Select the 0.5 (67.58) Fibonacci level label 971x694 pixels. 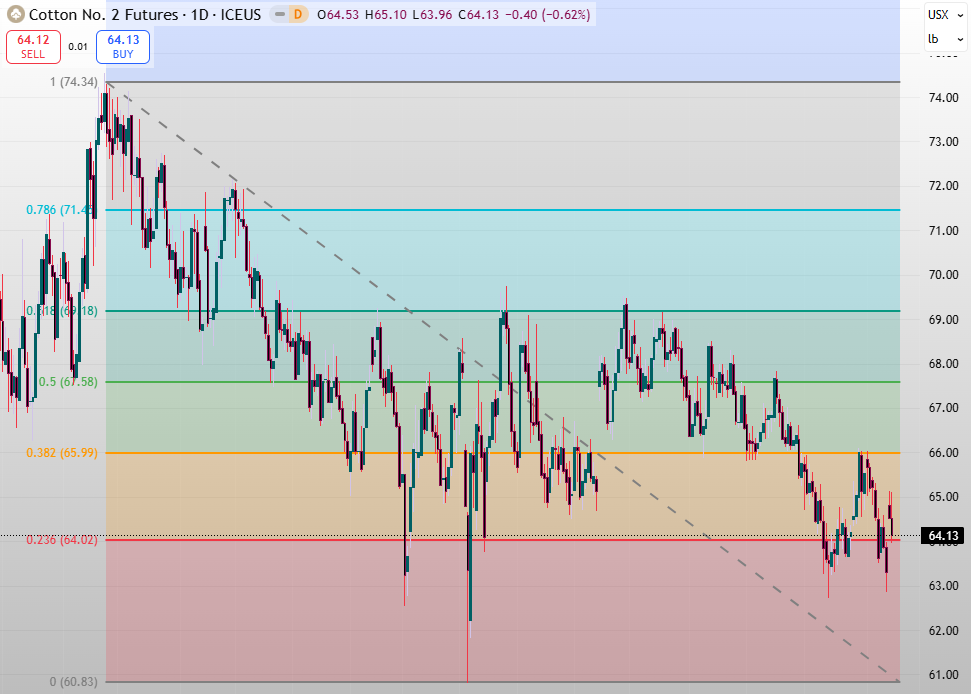tap(67, 382)
